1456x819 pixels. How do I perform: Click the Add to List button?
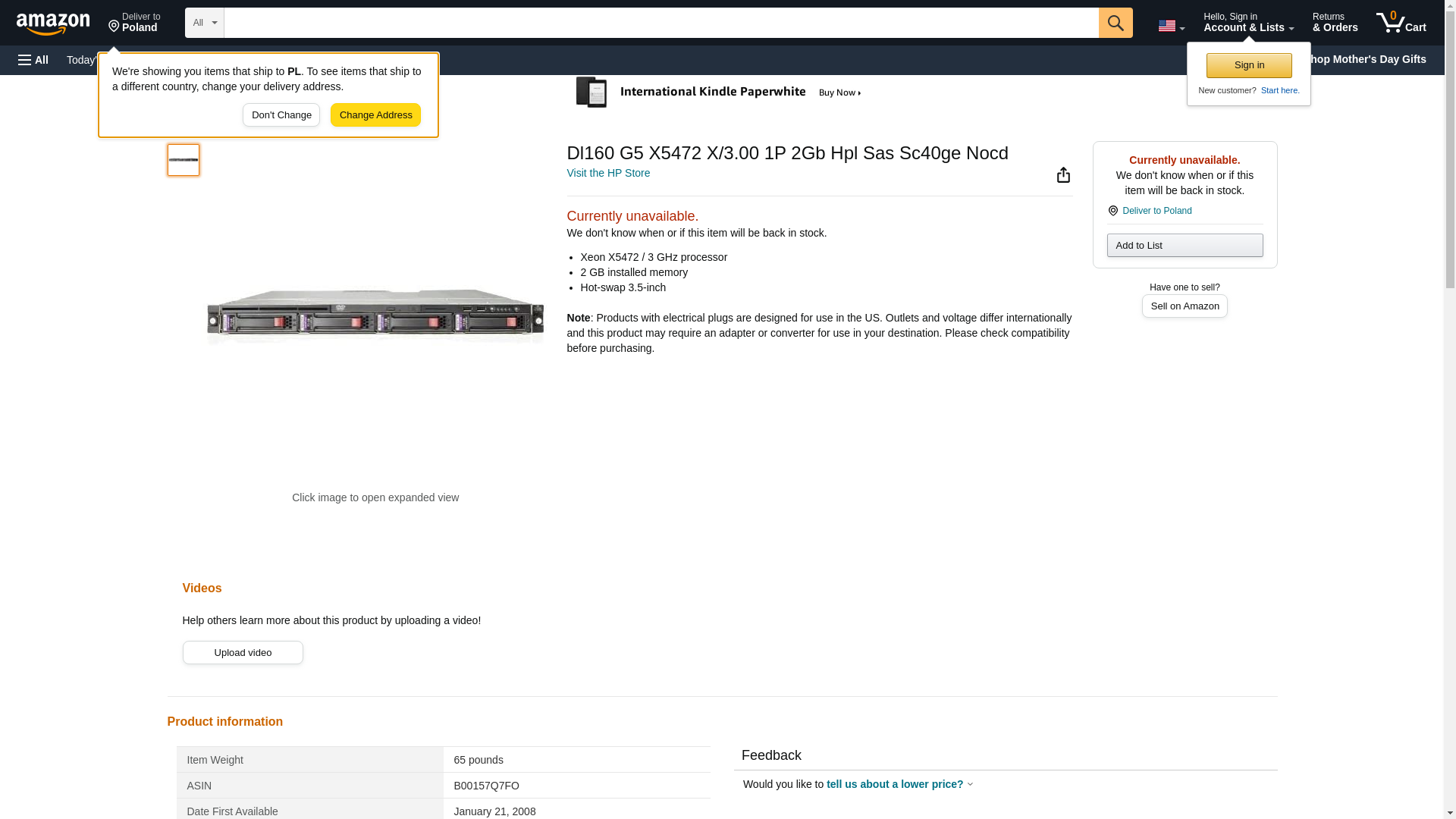pyautogui.click(x=1184, y=246)
